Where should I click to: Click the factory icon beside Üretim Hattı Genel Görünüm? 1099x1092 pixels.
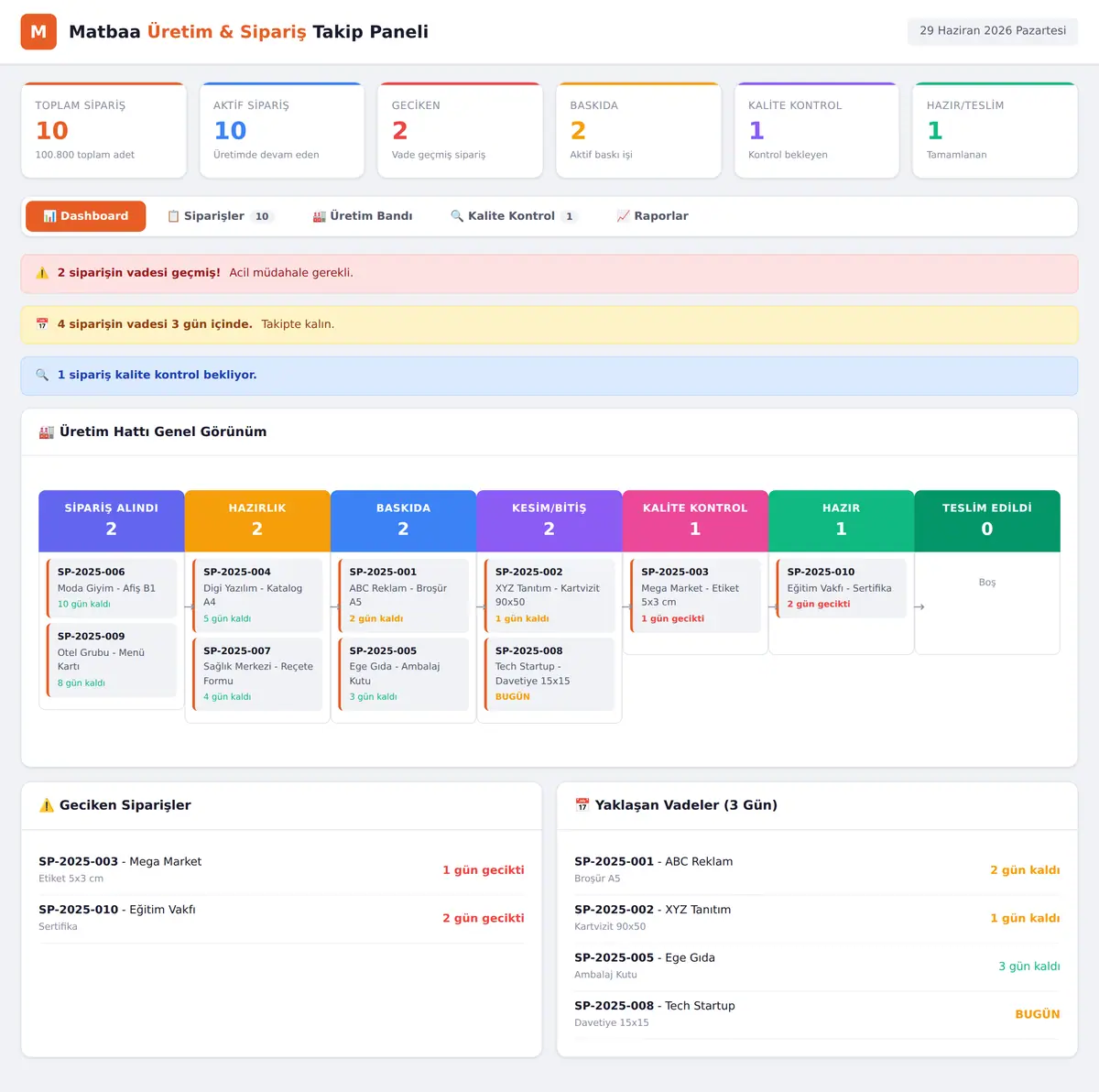pyautogui.click(x=47, y=432)
